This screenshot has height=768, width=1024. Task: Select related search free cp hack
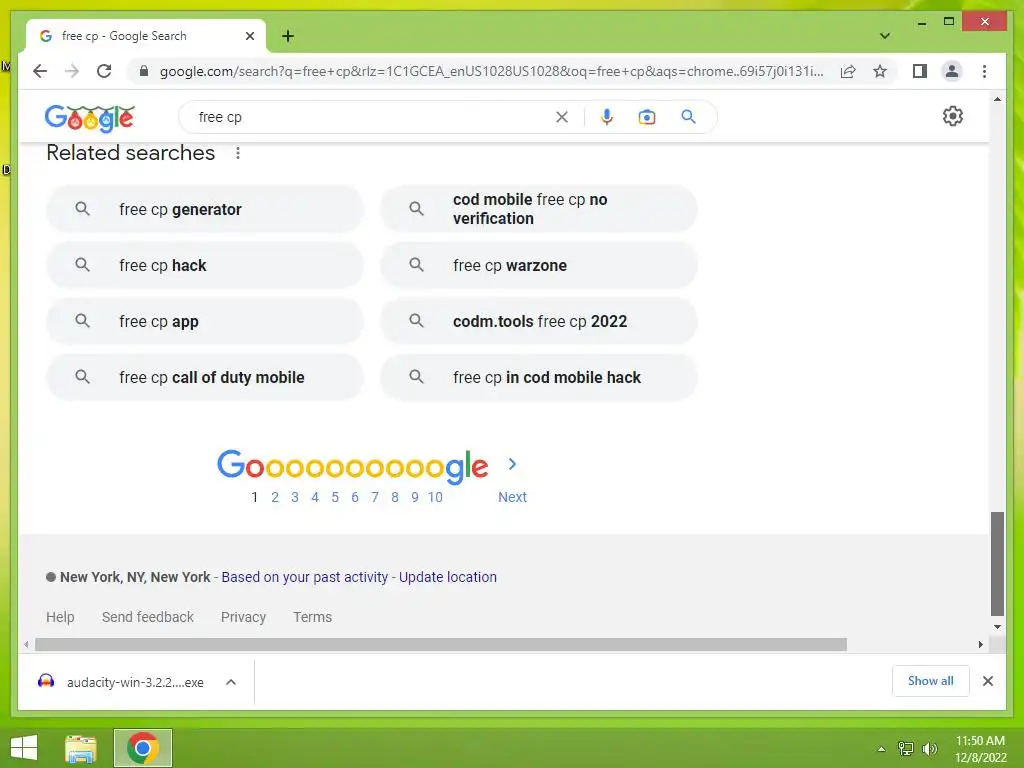point(204,265)
